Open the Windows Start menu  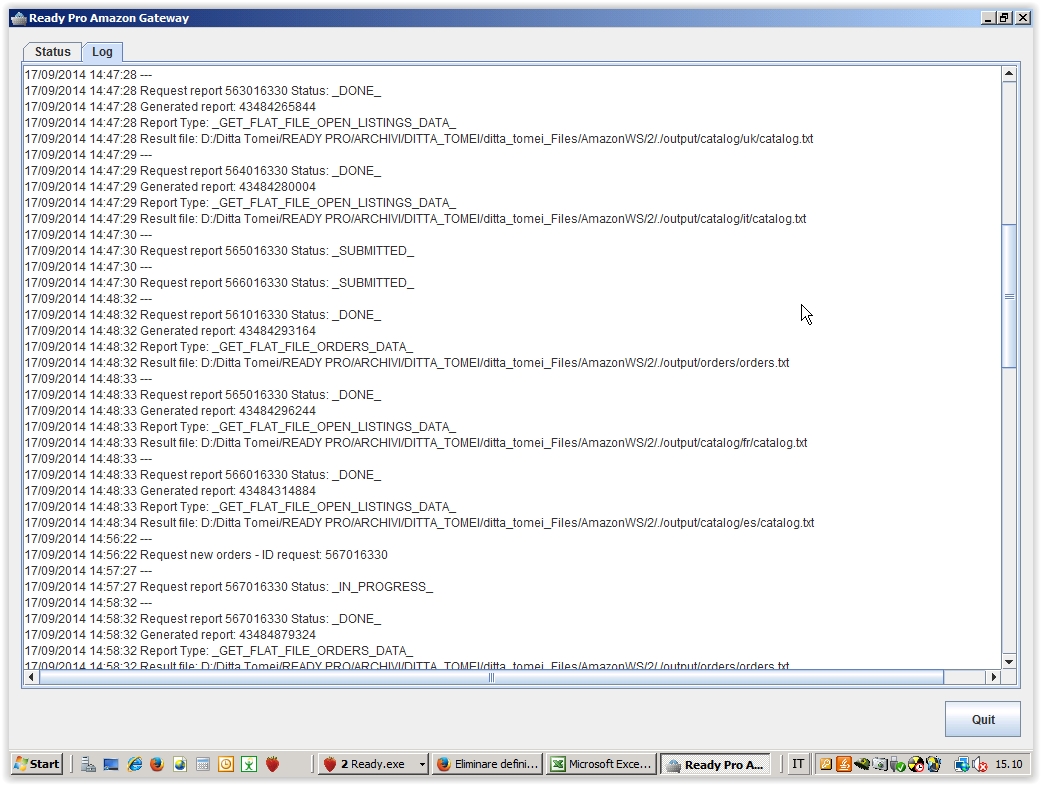coord(37,764)
